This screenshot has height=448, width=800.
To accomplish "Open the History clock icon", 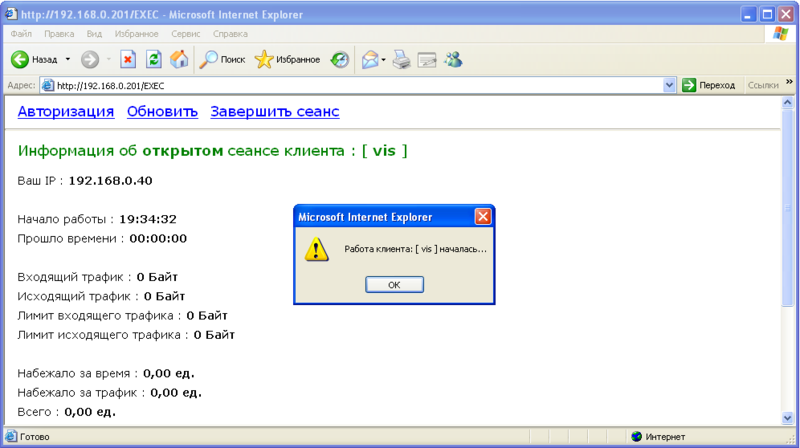I will (x=339, y=60).
